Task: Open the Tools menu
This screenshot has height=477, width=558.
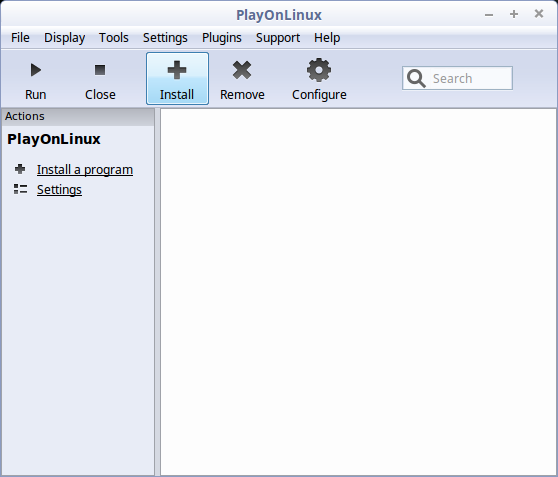Action: pyautogui.click(x=114, y=38)
